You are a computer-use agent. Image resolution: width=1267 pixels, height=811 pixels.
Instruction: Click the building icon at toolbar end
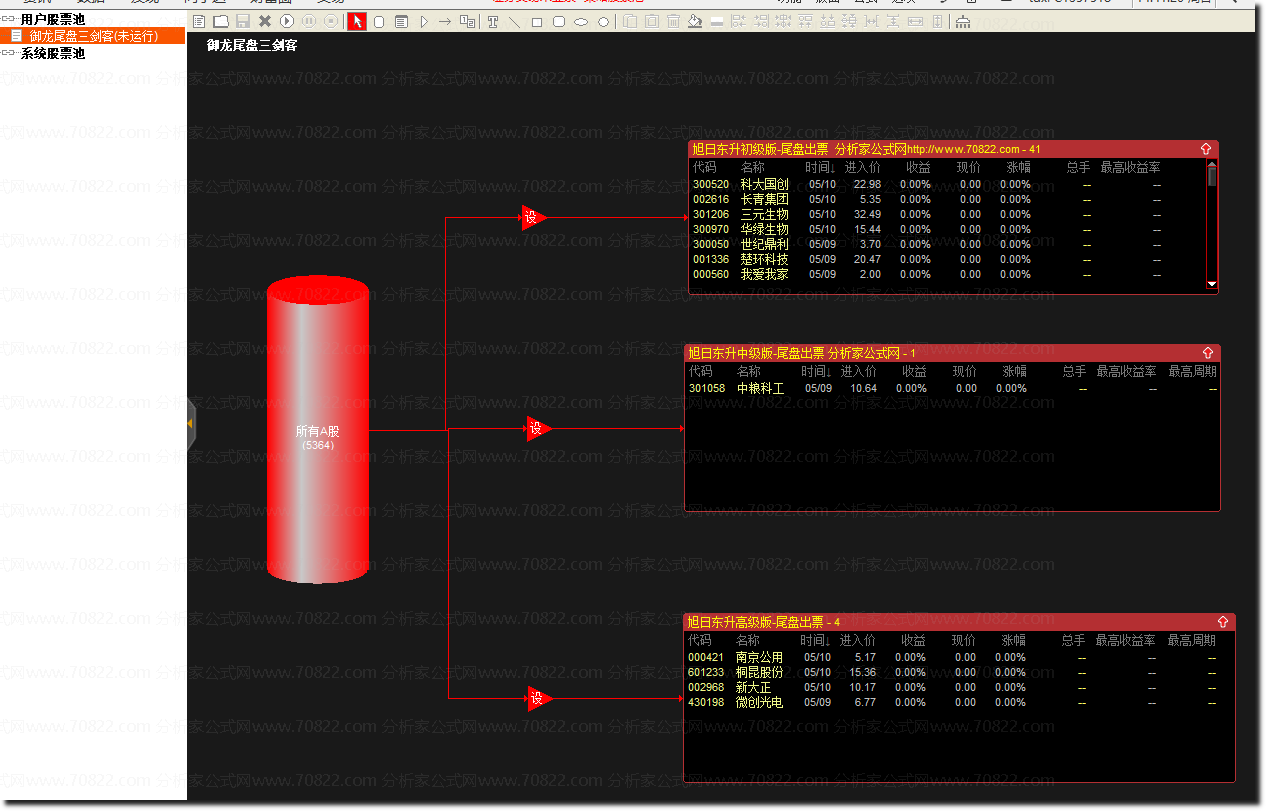[963, 21]
